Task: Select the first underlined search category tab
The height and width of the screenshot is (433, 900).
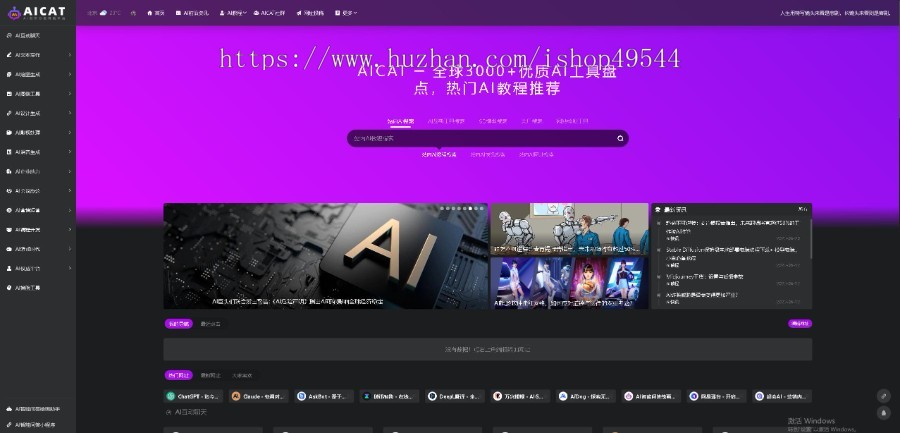Action: (401, 121)
